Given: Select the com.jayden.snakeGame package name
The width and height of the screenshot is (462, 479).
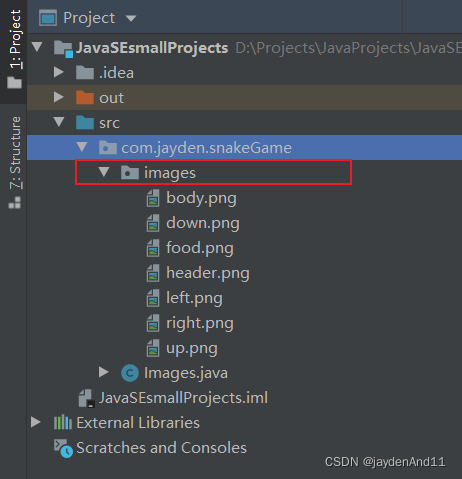Looking at the screenshot, I should [x=207, y=148].
